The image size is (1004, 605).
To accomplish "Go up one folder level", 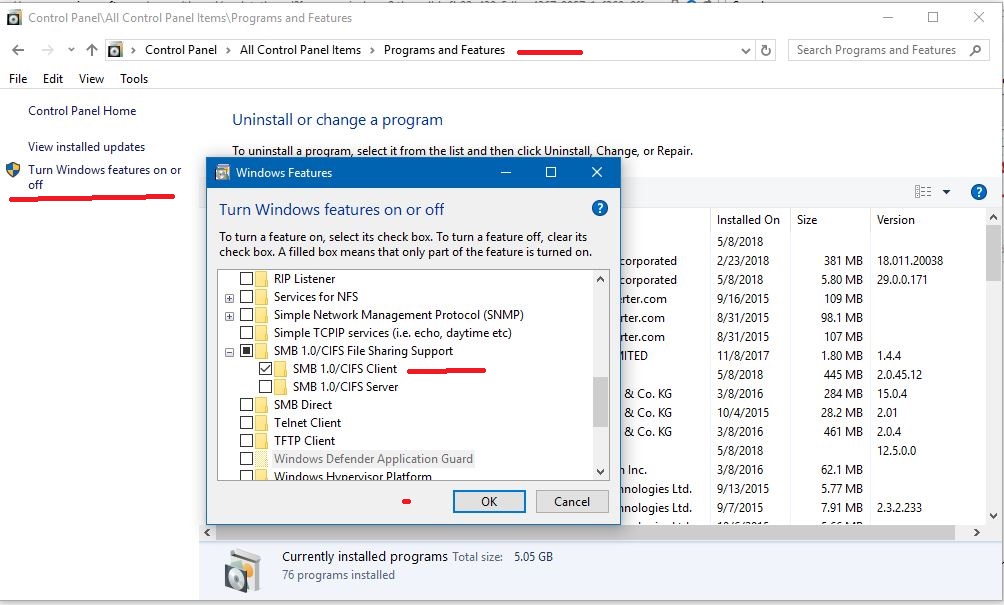I will 92,50.
